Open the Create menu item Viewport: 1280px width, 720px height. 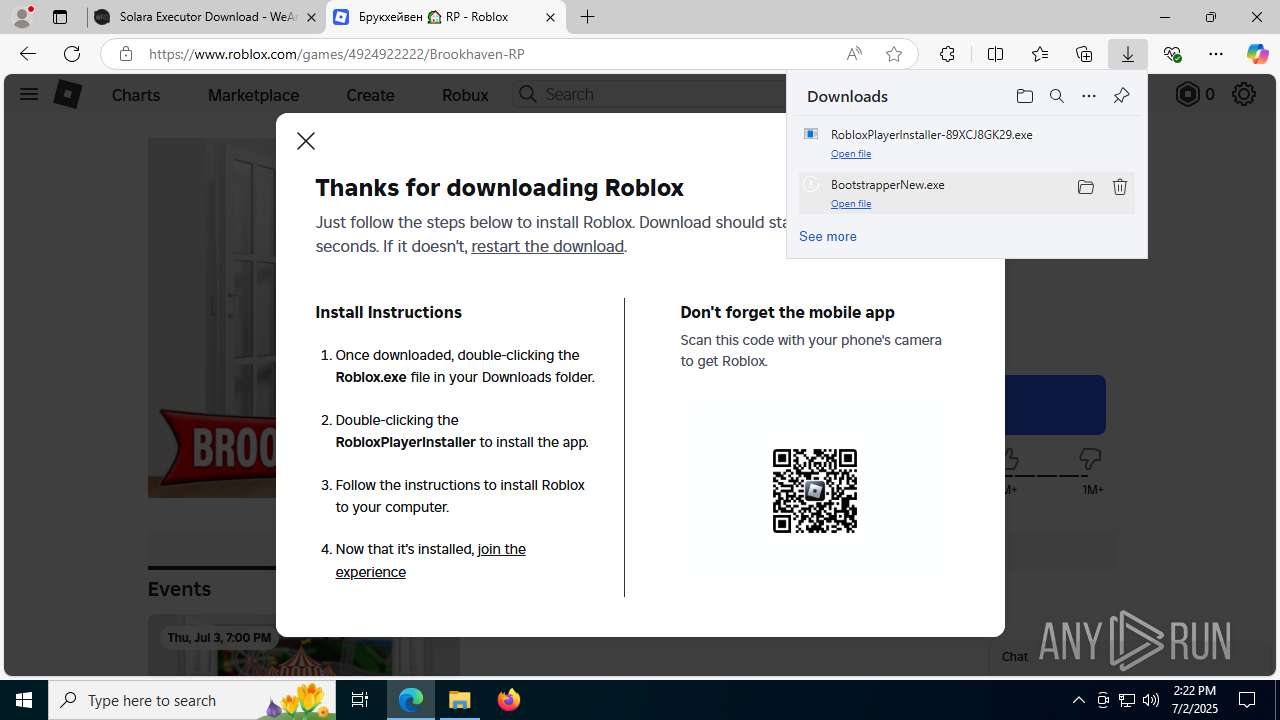(x=370, y=95)
